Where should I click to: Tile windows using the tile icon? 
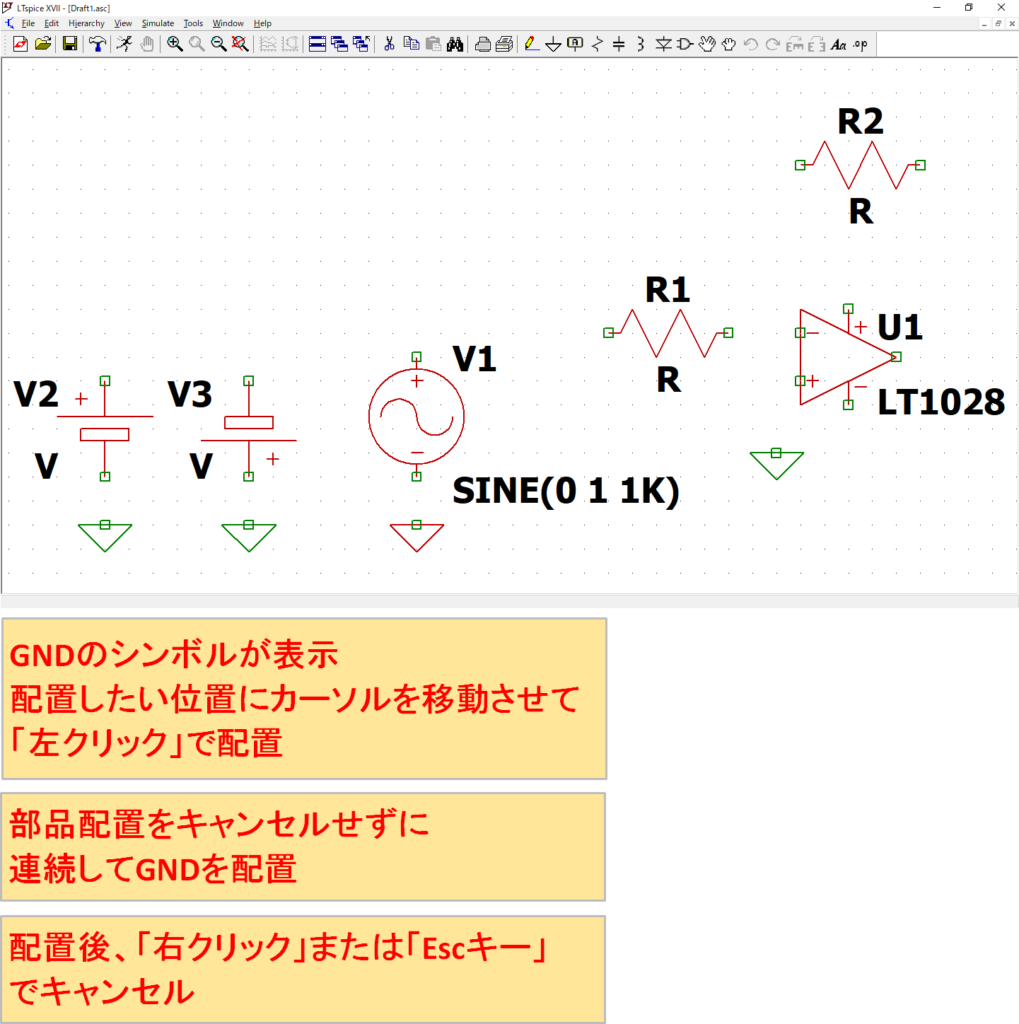[x=317, y=44]
